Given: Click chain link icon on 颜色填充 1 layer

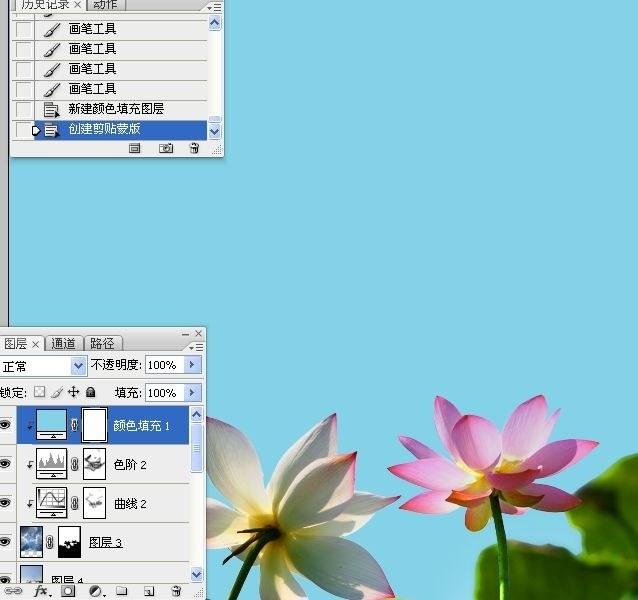Looking at the screenshot, I should pos(74,425).
